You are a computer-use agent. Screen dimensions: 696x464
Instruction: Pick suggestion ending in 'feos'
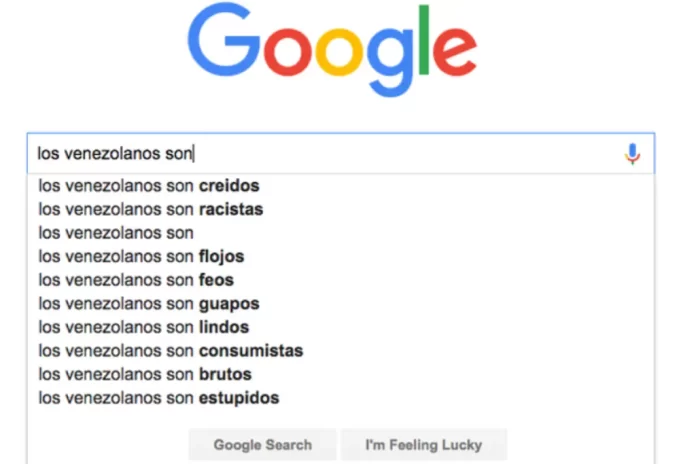point(136,280)
